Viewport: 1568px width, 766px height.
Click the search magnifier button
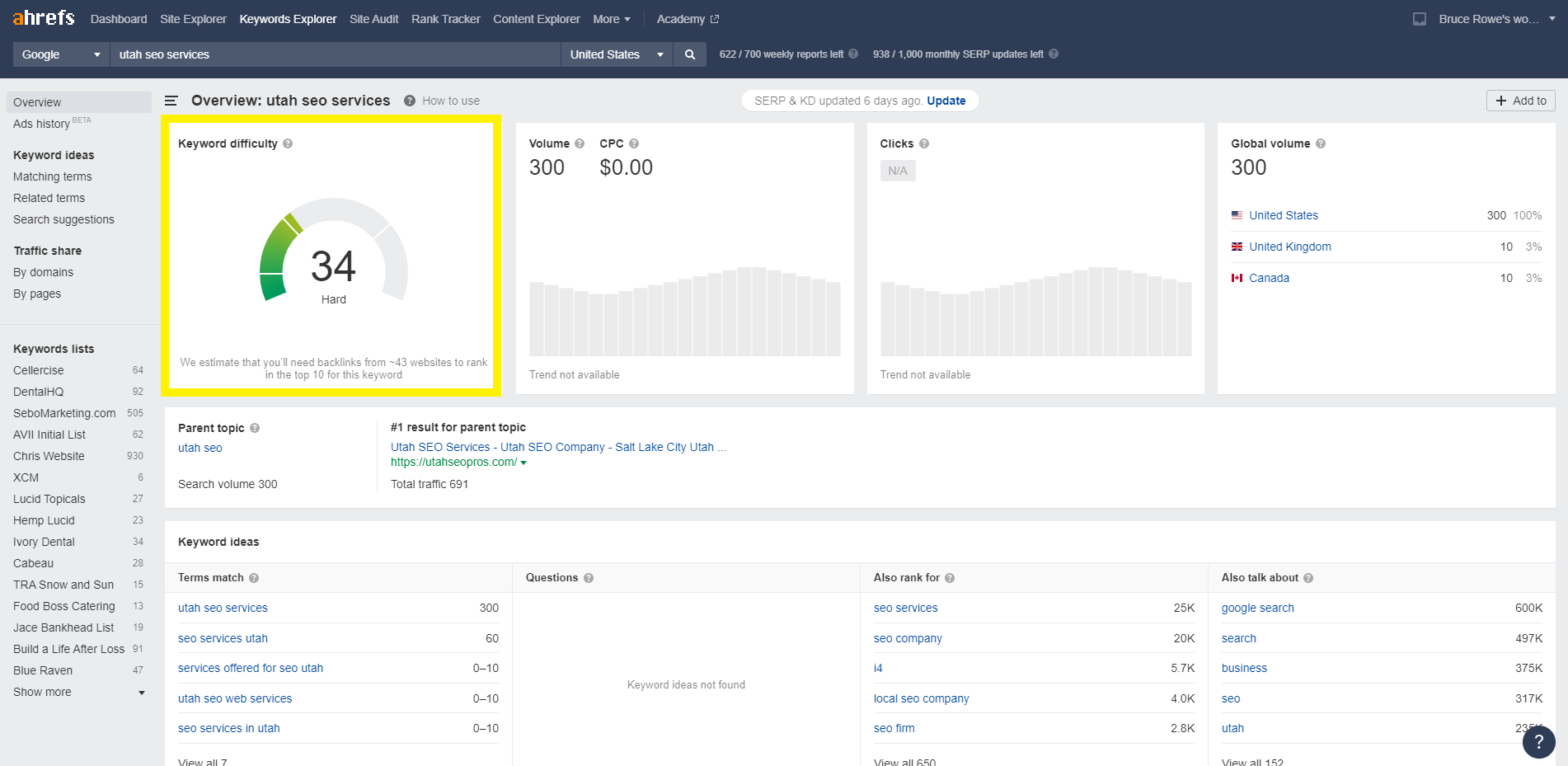(x=690, y=54)
